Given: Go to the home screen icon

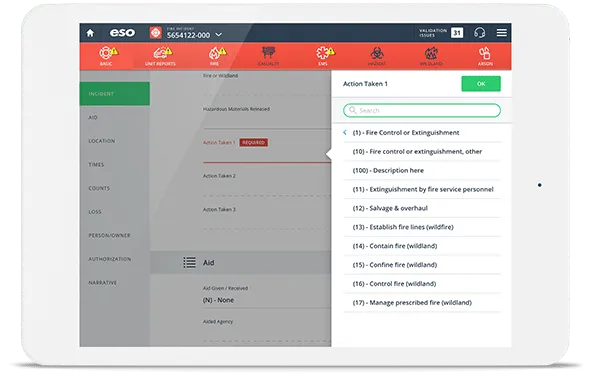Looking at the screenshot, I should point(90,33).
